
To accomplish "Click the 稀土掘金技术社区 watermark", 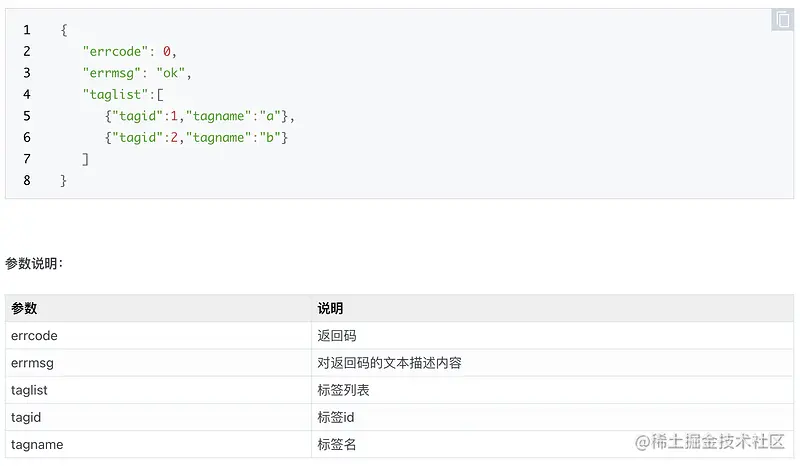I will [711, 441].
